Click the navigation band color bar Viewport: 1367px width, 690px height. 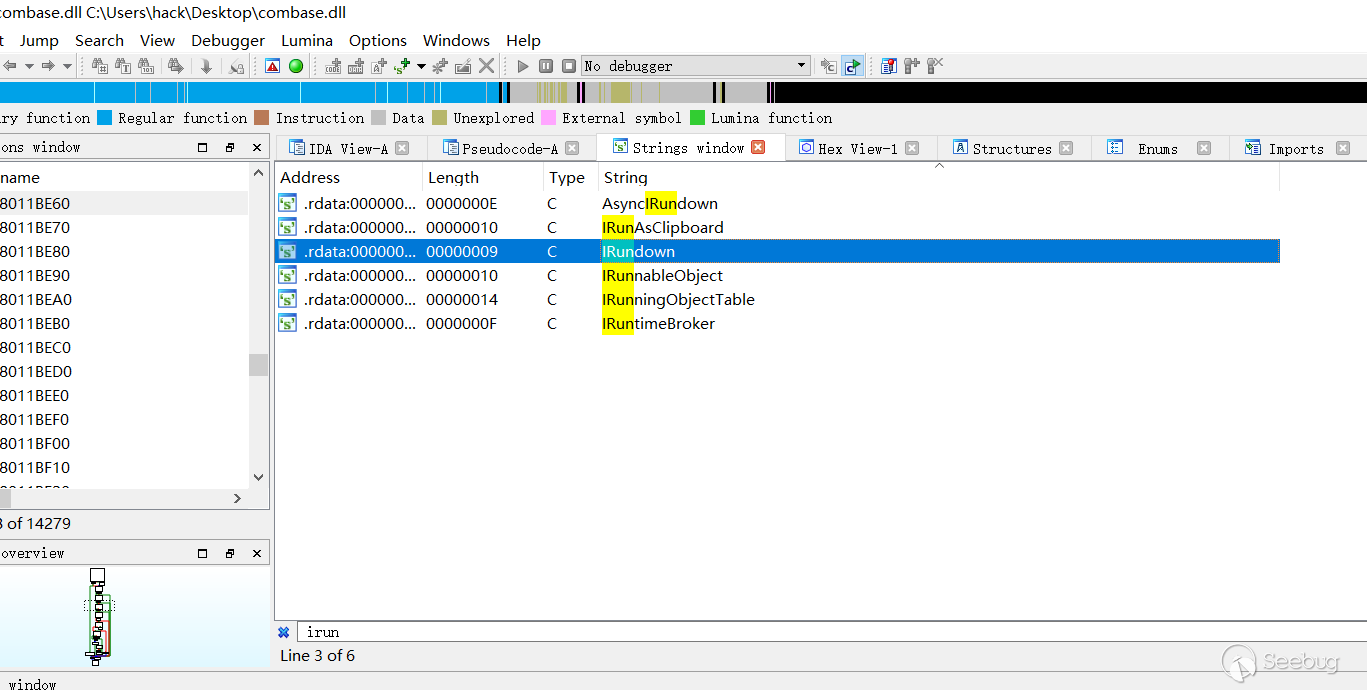click(683, 92)
